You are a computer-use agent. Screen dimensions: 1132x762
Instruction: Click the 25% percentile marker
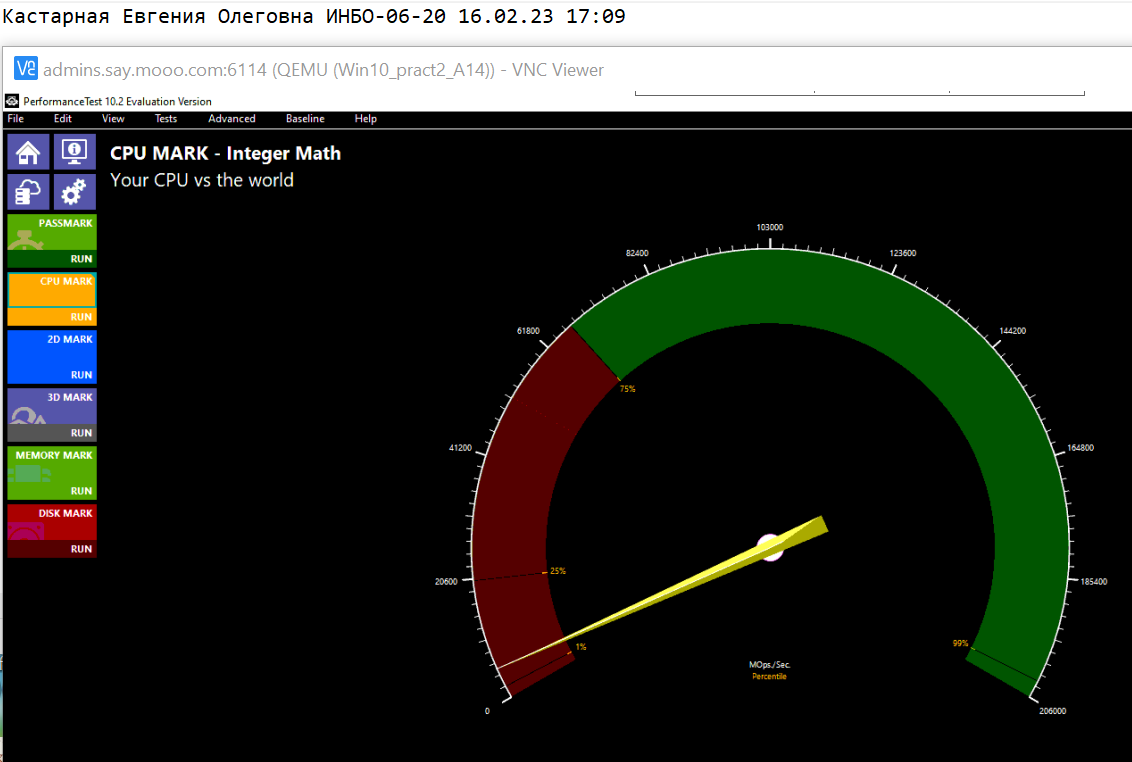click(557, 571)
